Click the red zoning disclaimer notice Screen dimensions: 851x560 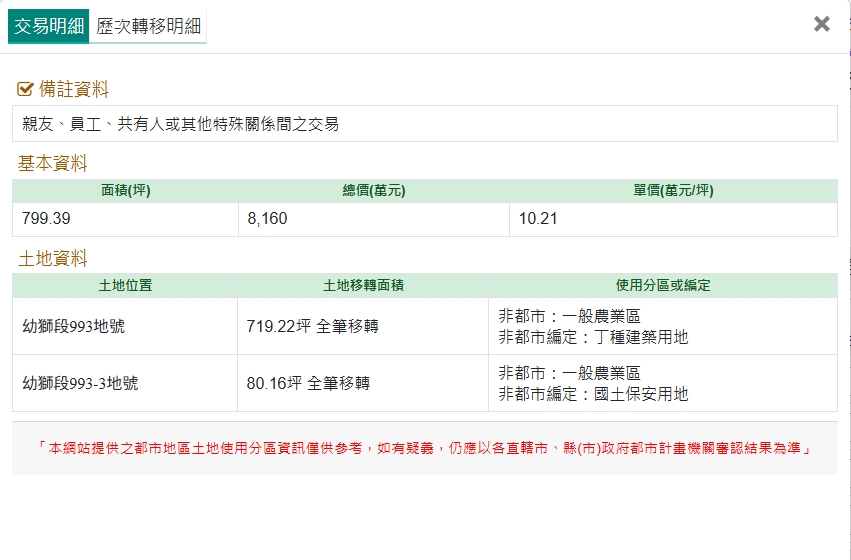tap(425, 448)
